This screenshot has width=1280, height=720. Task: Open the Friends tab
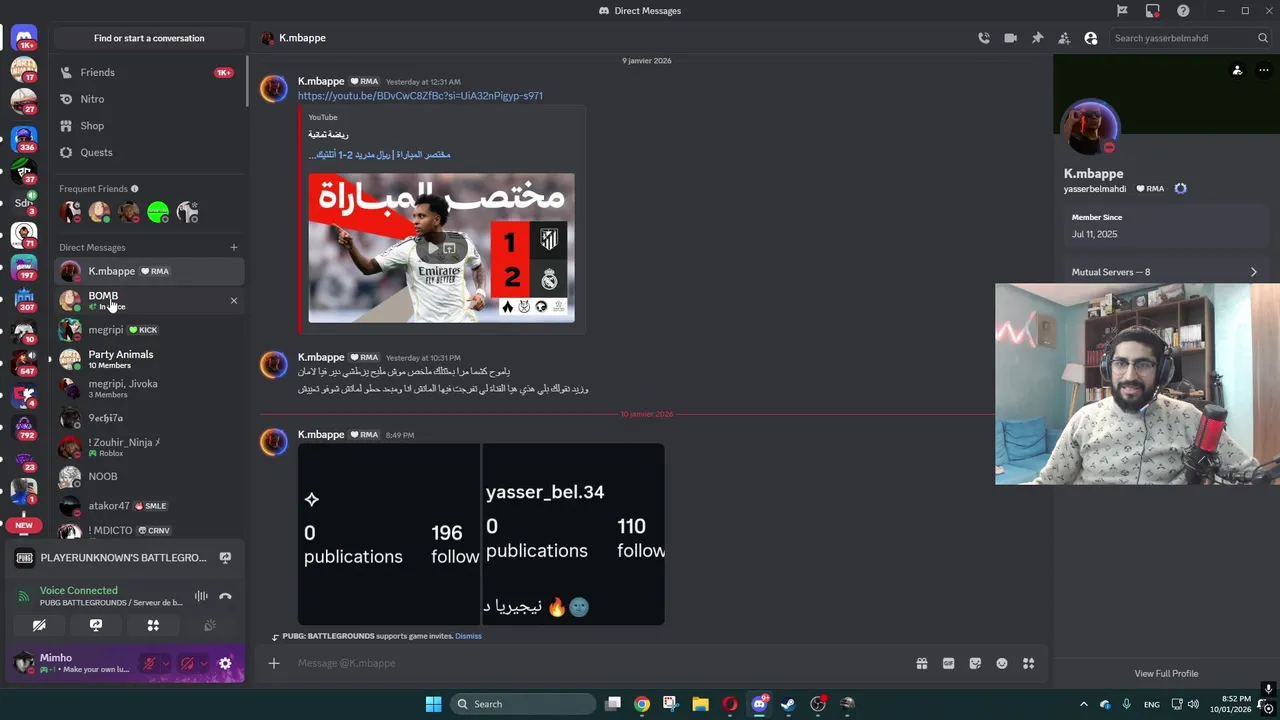click(x=149, y=72)
